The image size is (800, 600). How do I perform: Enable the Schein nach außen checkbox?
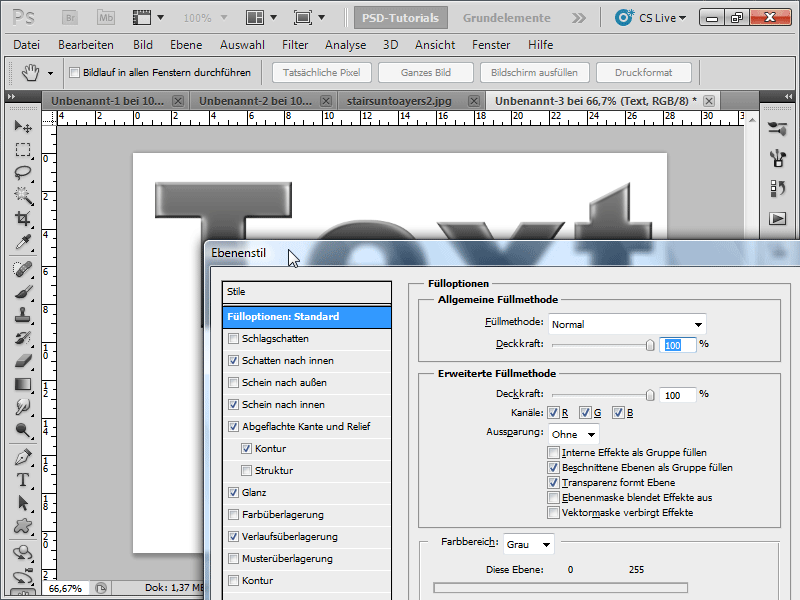point(234,382)
